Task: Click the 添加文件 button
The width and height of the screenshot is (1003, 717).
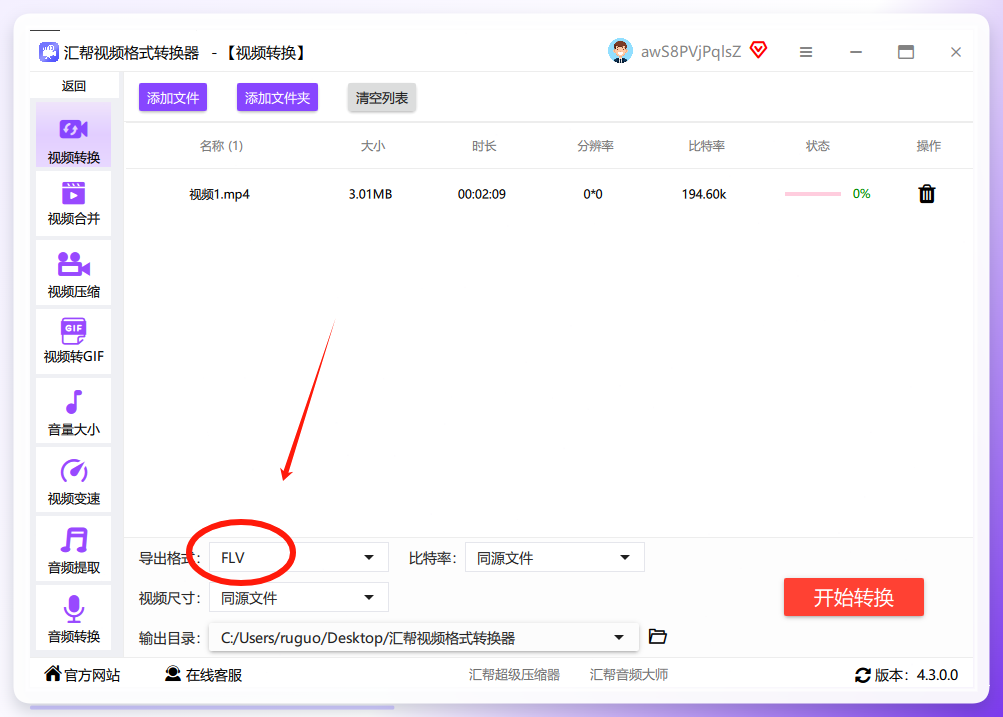Action: [x=173, y=97]
